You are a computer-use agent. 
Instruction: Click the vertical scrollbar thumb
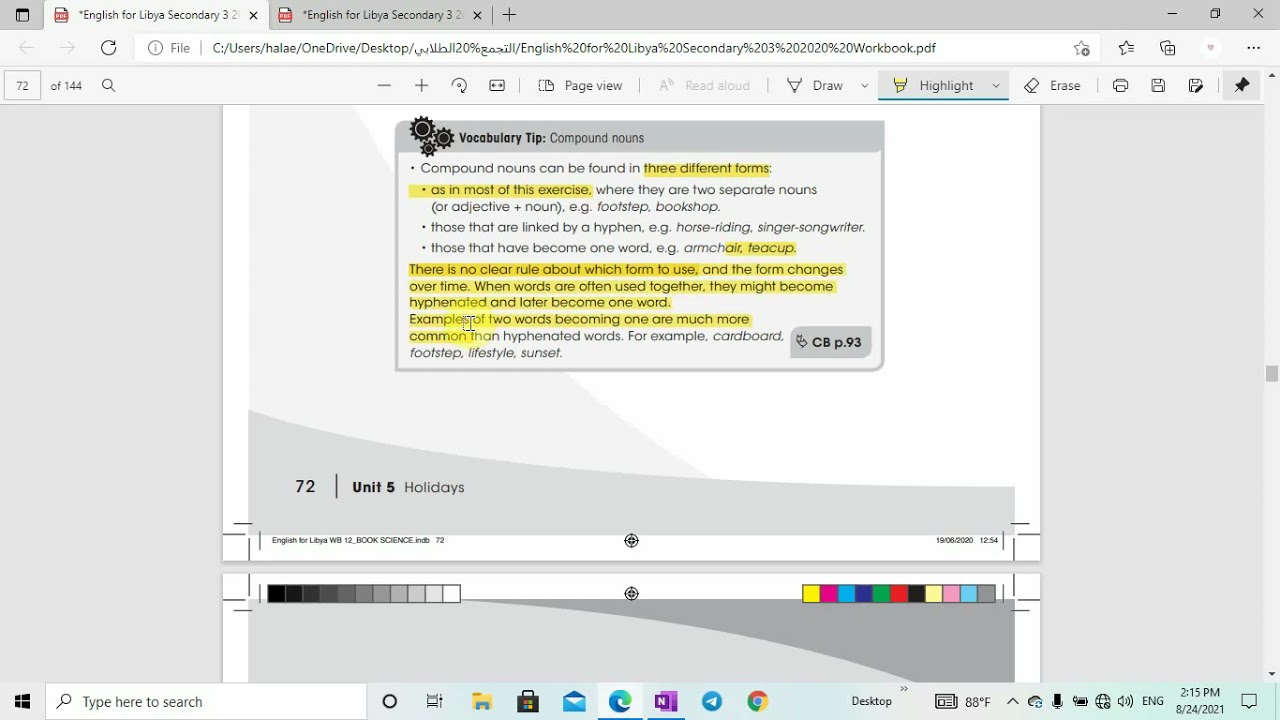[1271, 373]
